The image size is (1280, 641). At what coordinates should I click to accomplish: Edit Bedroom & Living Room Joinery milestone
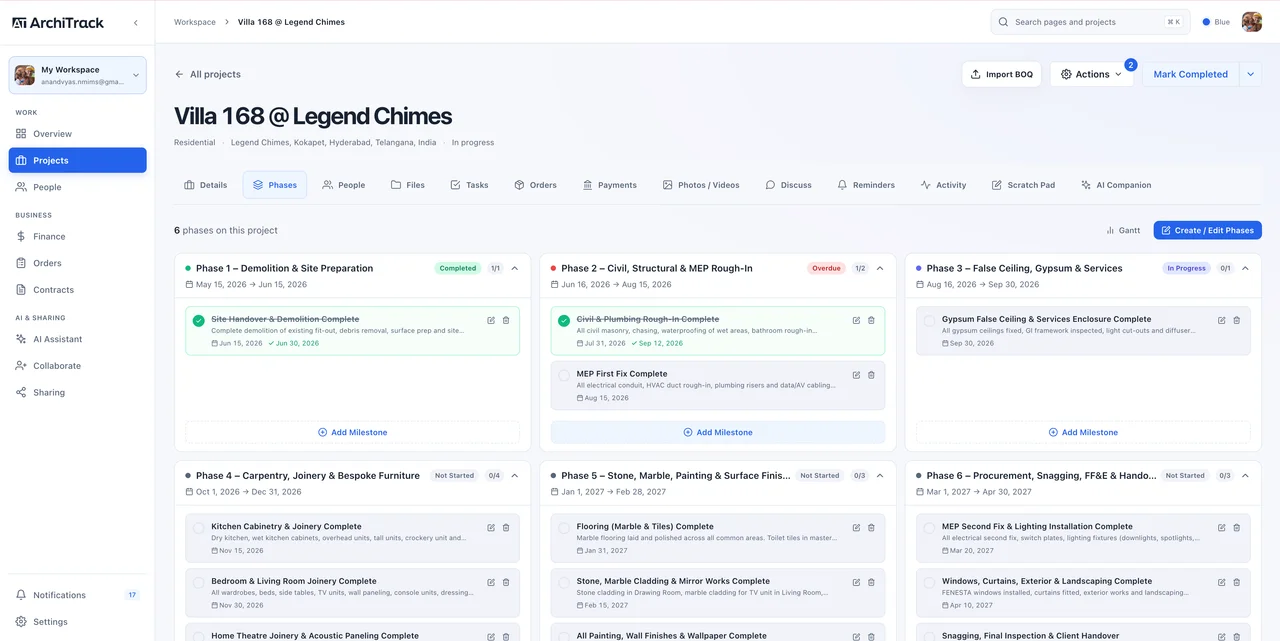[x=491, y=582]
